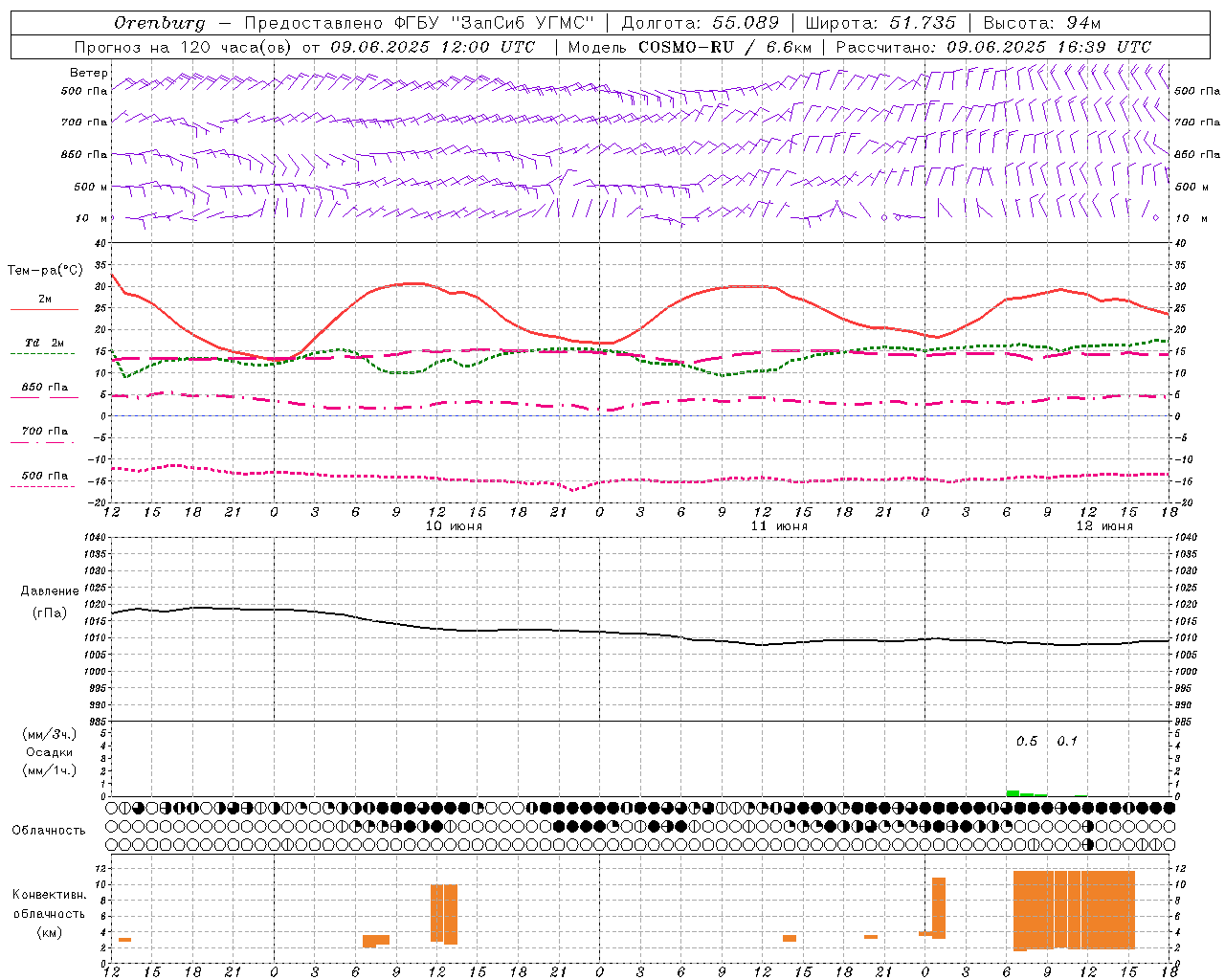Click the dash-dot line sample under '700 гПа' legend
Screen dimensions: 1225x980
tap(44, 442)
